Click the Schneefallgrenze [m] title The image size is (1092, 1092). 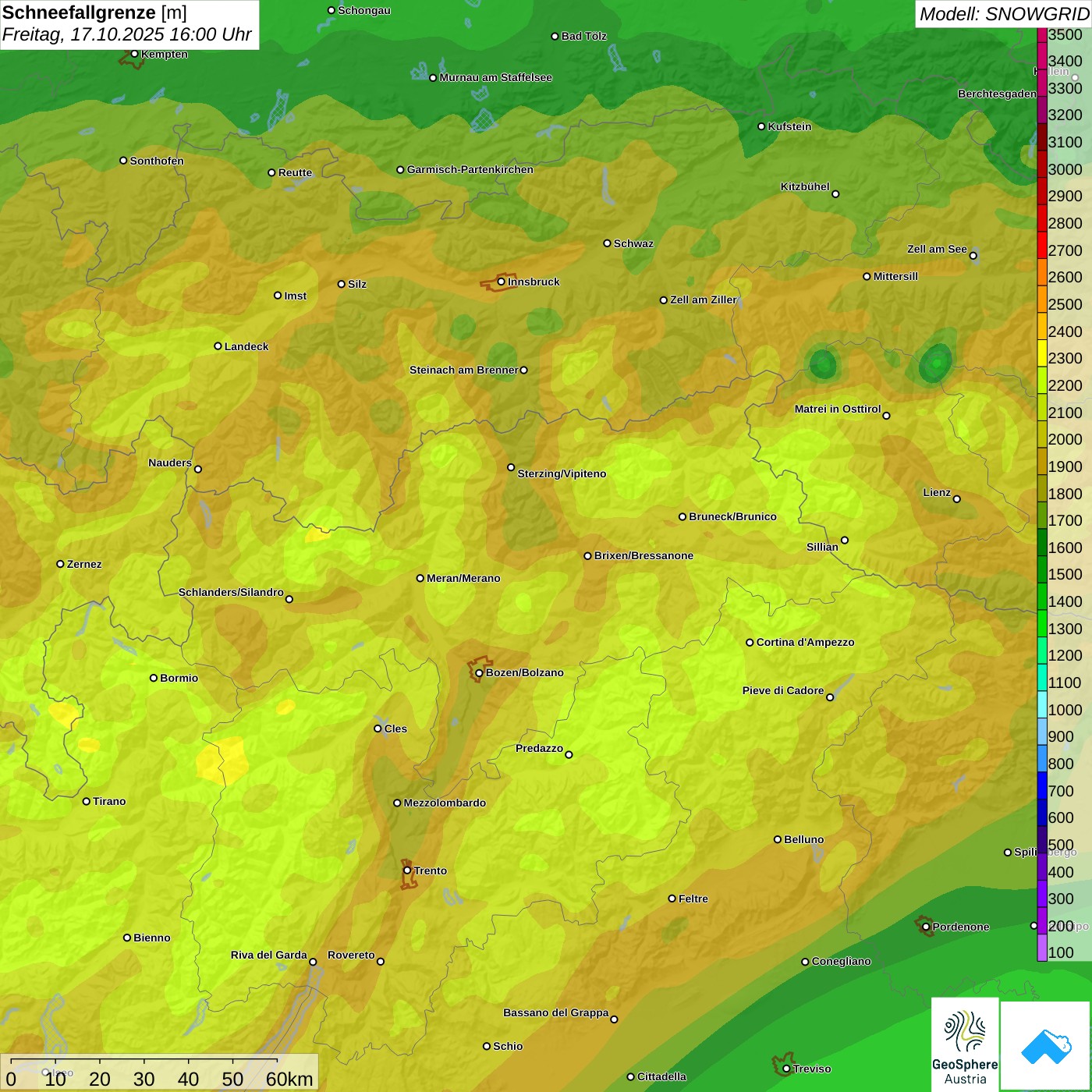[95, 12]
